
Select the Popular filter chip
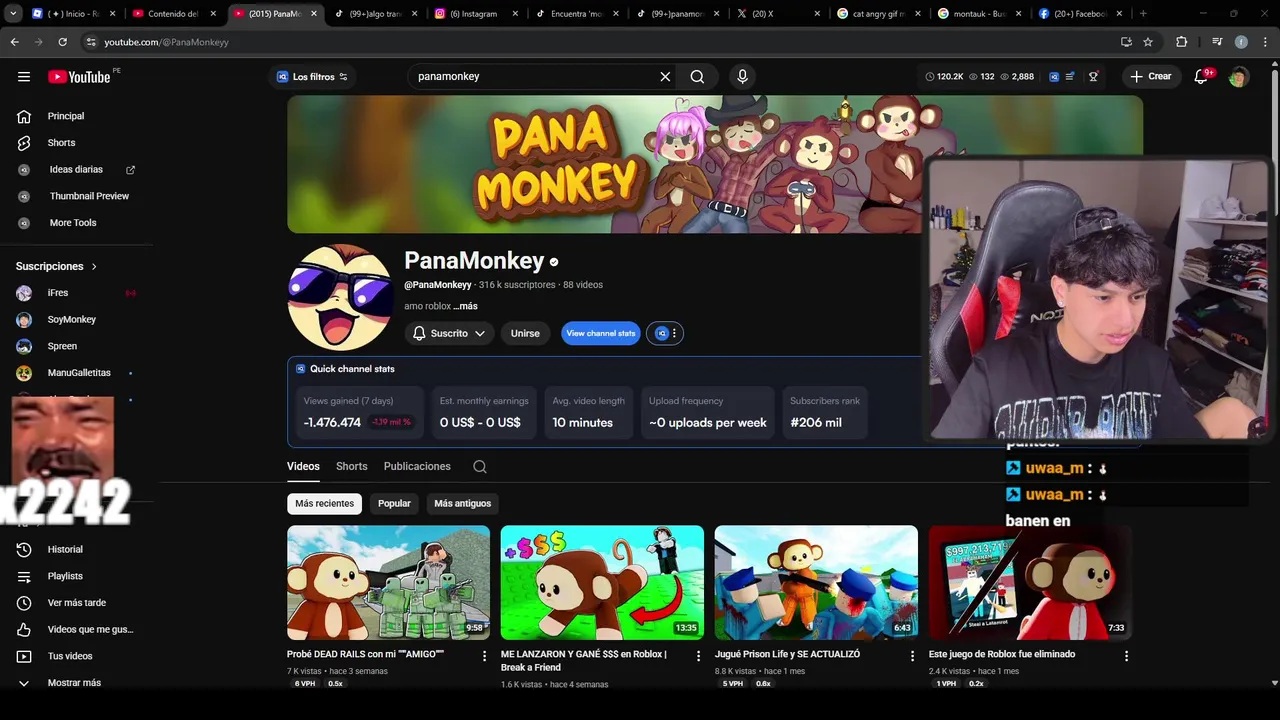tap(394, 503)
